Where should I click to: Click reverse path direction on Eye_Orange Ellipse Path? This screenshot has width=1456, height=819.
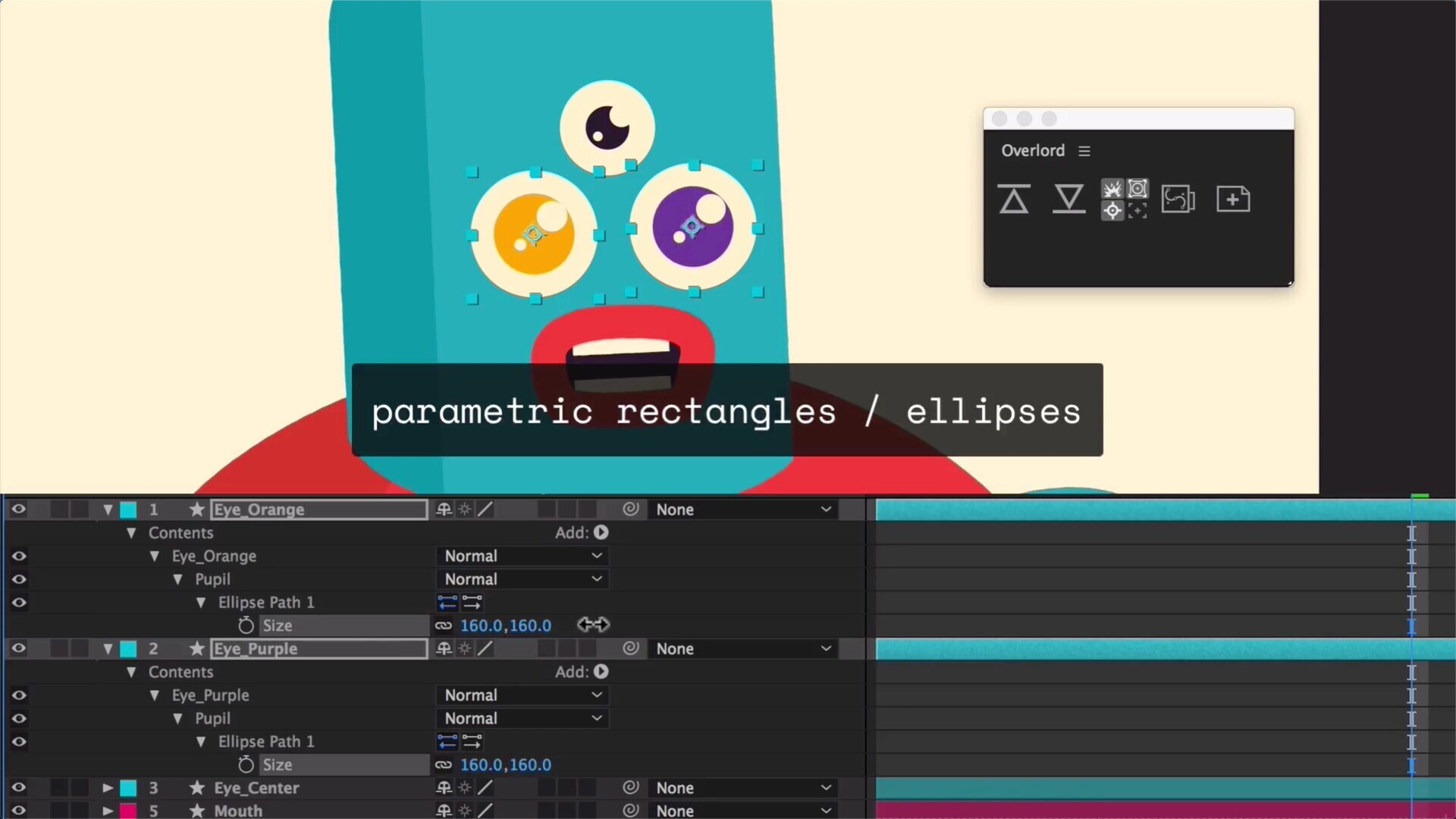click(x=447, y=602)
